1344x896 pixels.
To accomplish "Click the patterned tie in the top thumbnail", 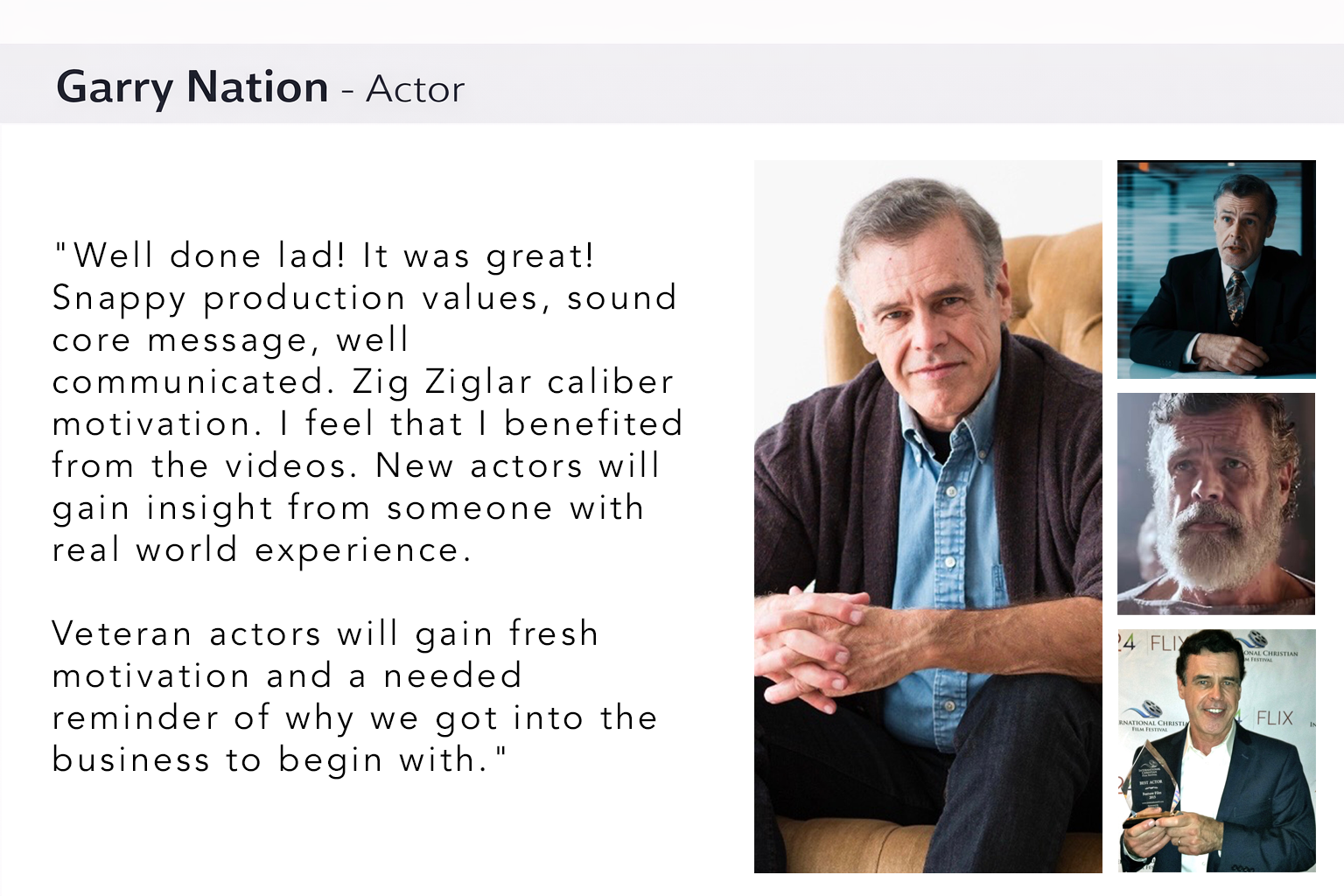I will click(x=1235, y=296).
